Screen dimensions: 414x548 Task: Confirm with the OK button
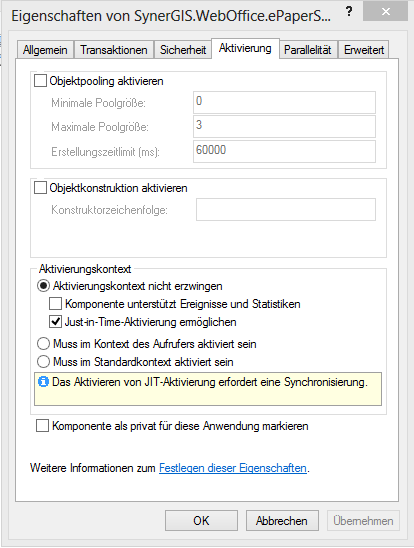point(201,520)
